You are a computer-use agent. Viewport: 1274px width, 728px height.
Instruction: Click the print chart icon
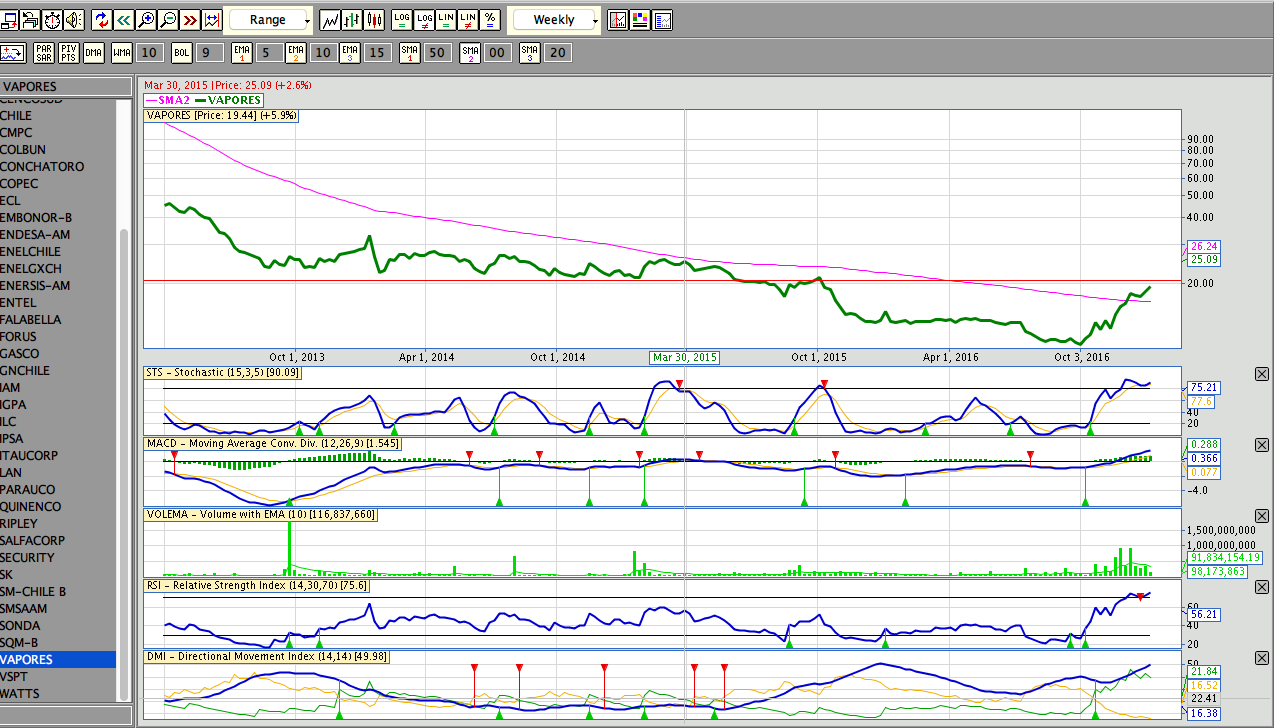point(29,20)
